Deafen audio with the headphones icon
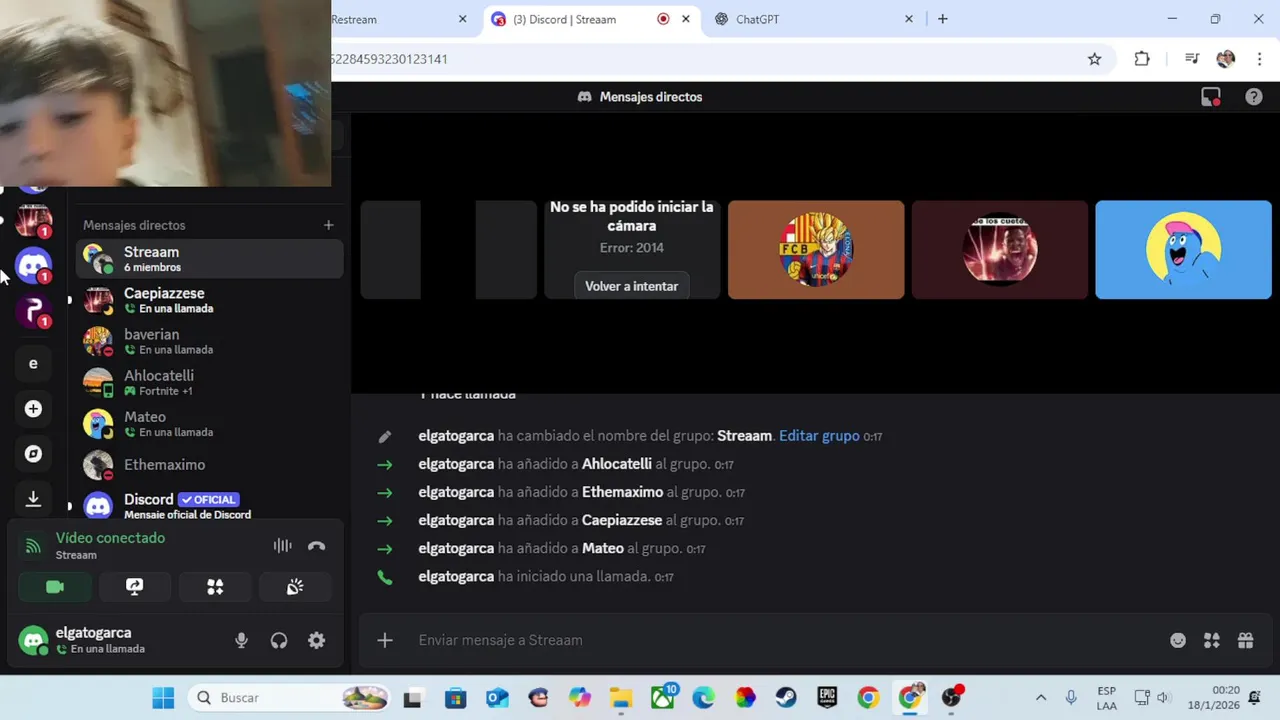1280x720 pixels. click(x=279, y=641)
